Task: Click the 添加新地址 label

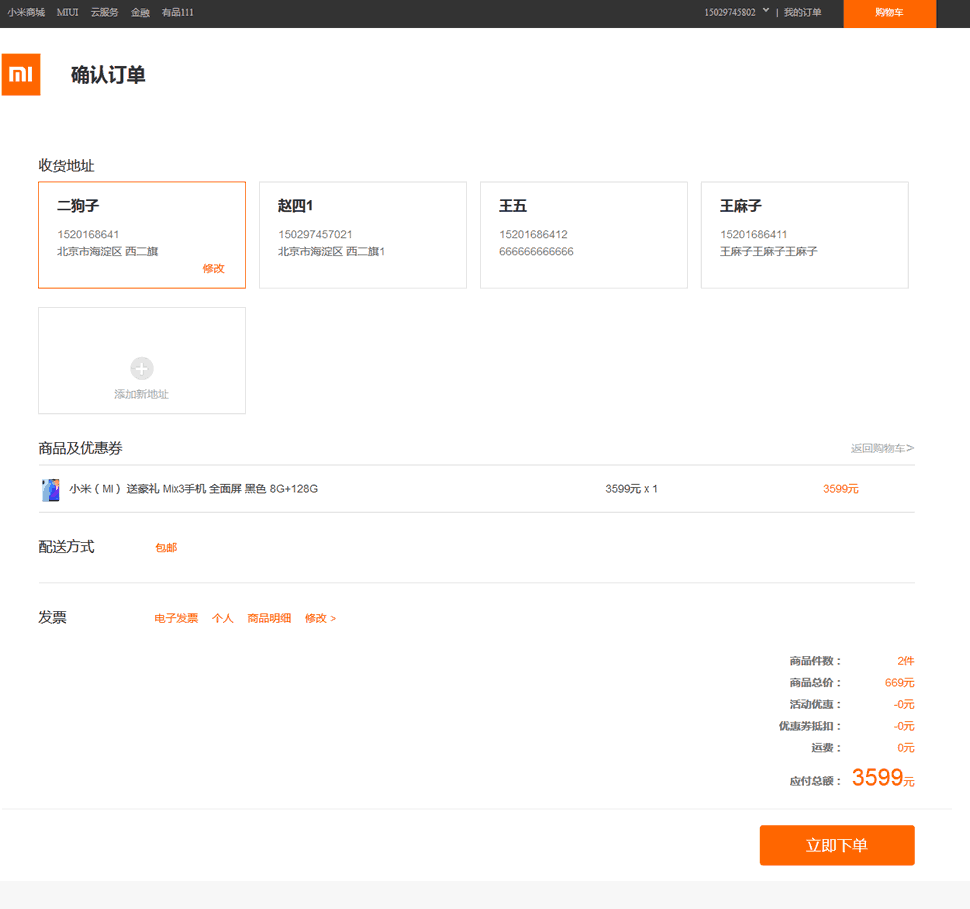Action: click(x=142, y=394)
